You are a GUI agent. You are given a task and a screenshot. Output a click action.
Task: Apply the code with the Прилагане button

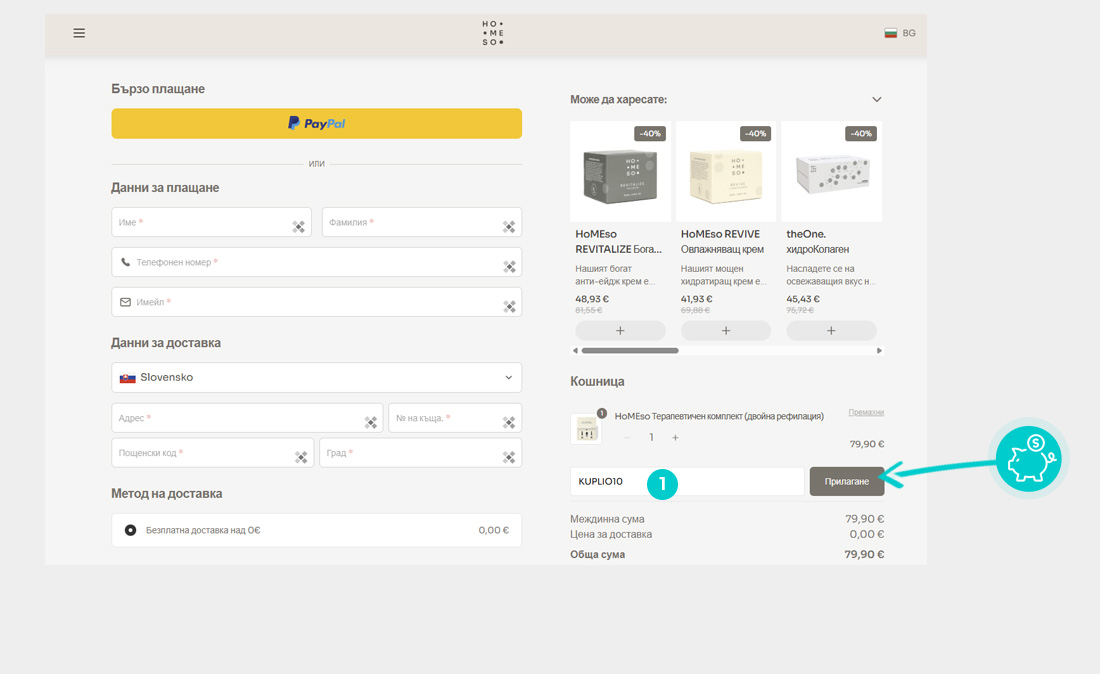[x=847, y=482]
